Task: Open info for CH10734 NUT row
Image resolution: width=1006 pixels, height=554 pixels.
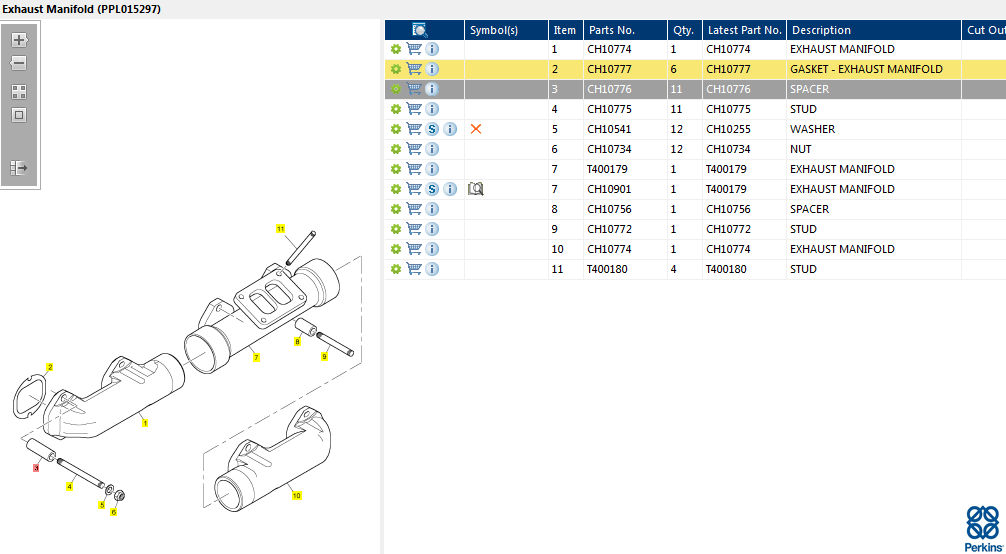Action: click(x=432, y=149)
